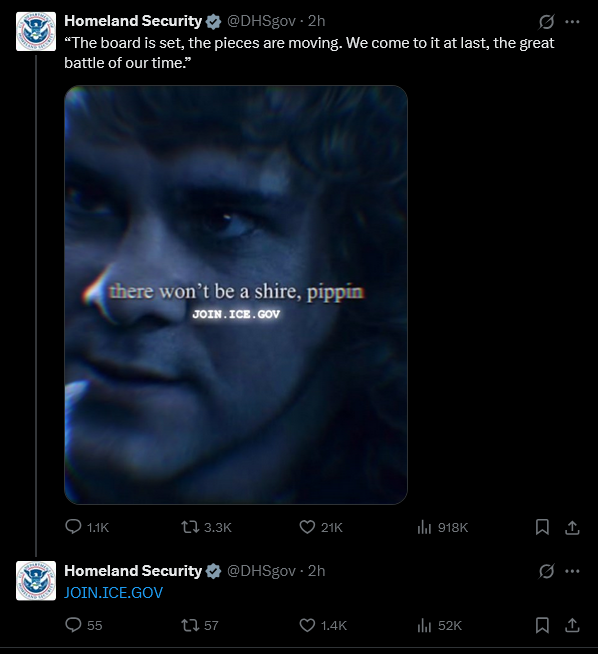The height and width of the screenshot is (654, 598).
Task: Like the reply with 1.4K likes
Action: click(x=323, y=625)
